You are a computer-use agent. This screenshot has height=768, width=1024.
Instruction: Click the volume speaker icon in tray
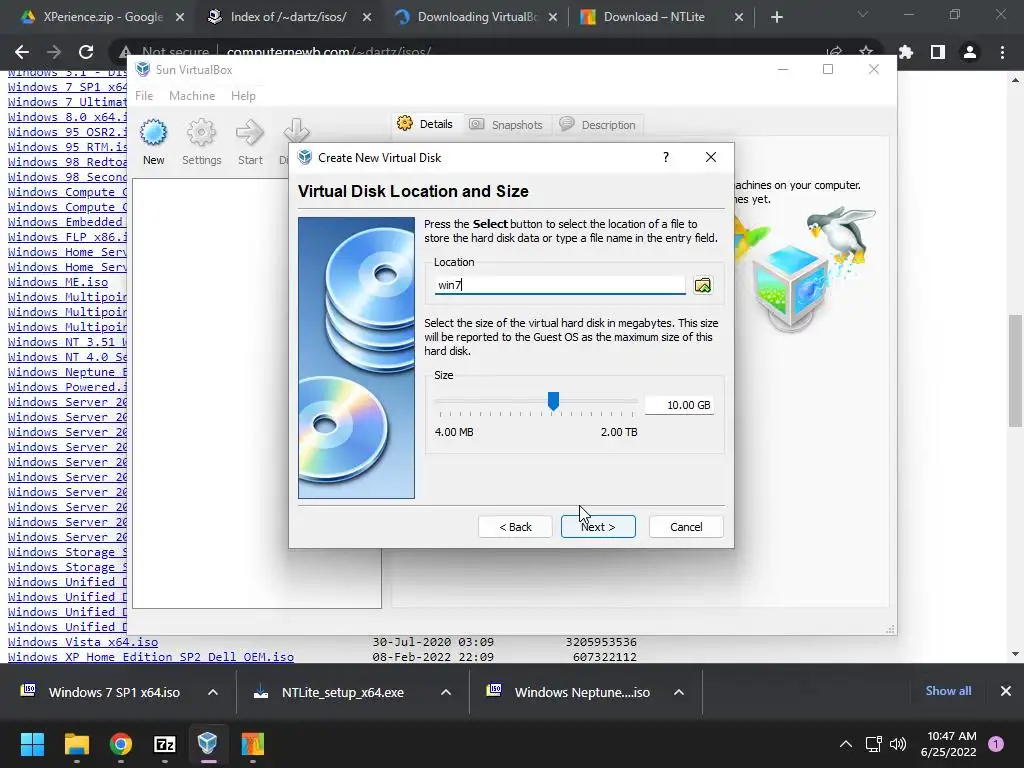899,744
